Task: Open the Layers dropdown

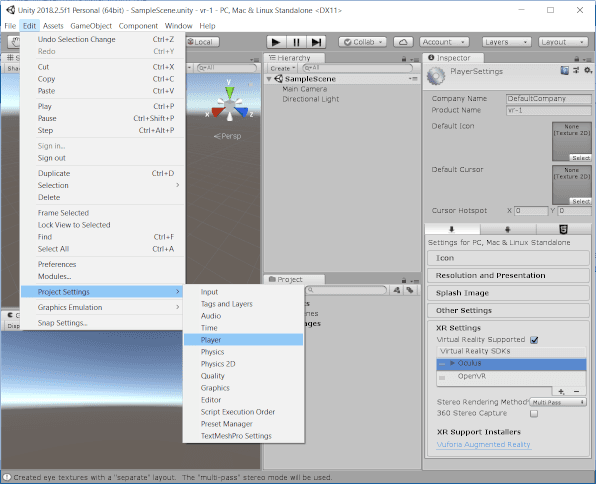Action: pyautogui.click(x=506, y=42)
